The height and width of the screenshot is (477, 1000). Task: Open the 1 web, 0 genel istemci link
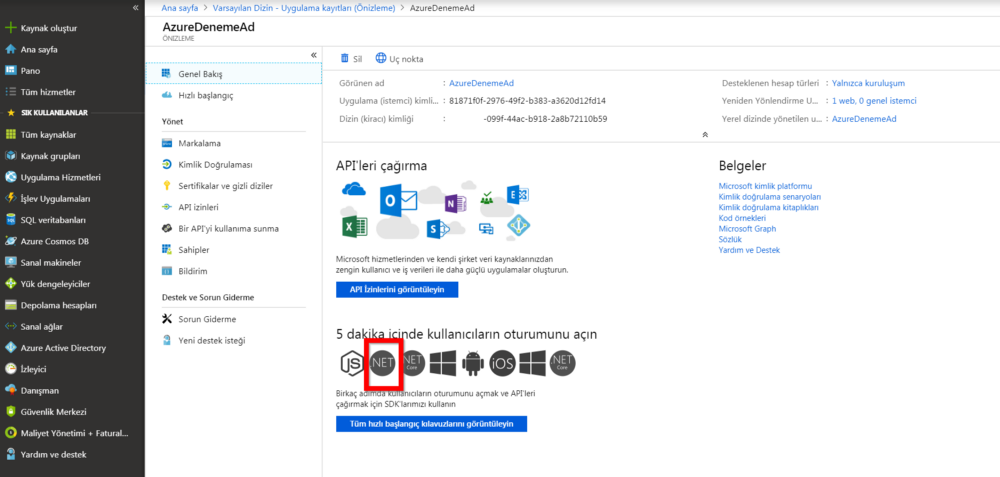(x=874, y=101)
